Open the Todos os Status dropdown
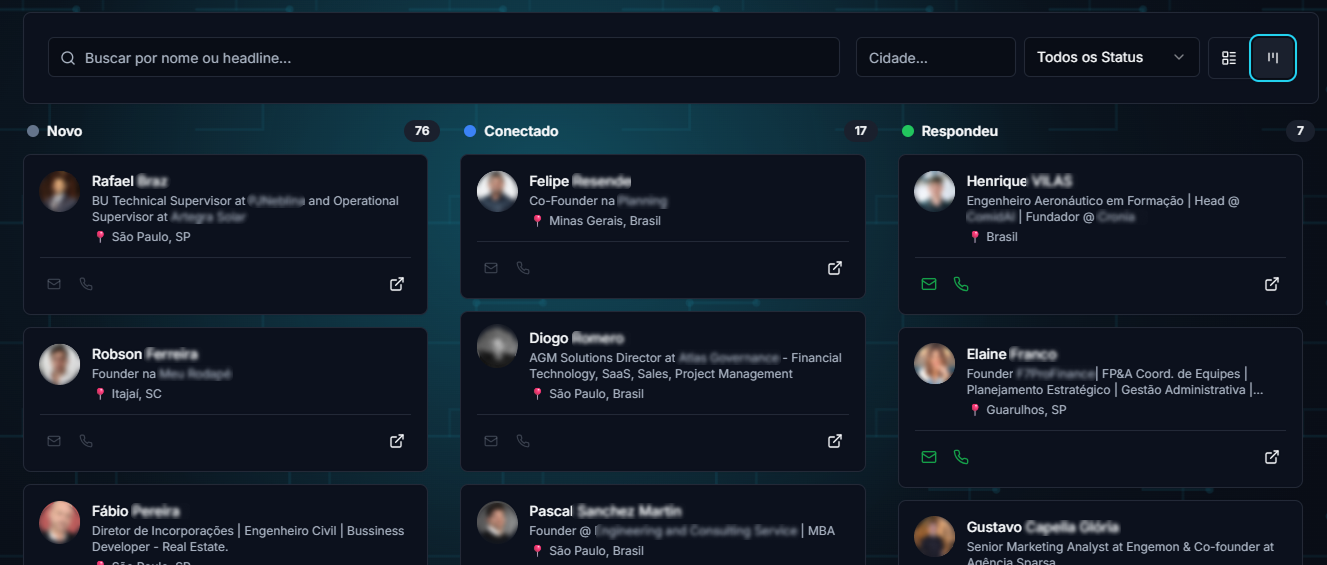This screenshot has width=1327, height=565. (x=1112, y=57)
